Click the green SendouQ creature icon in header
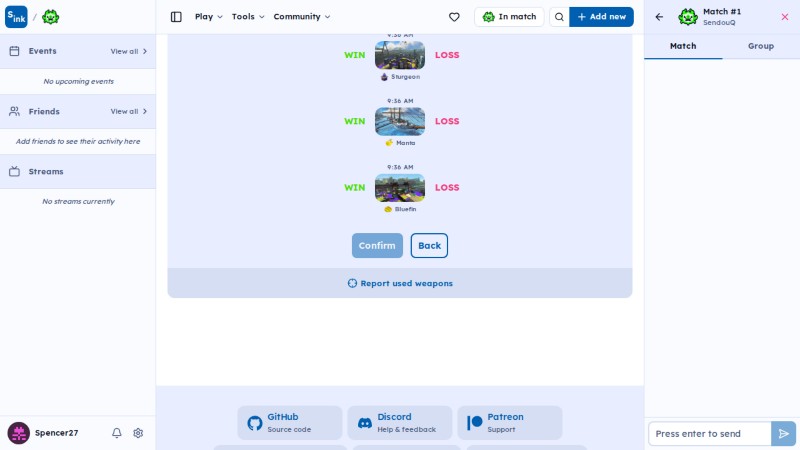 [51, 17]
